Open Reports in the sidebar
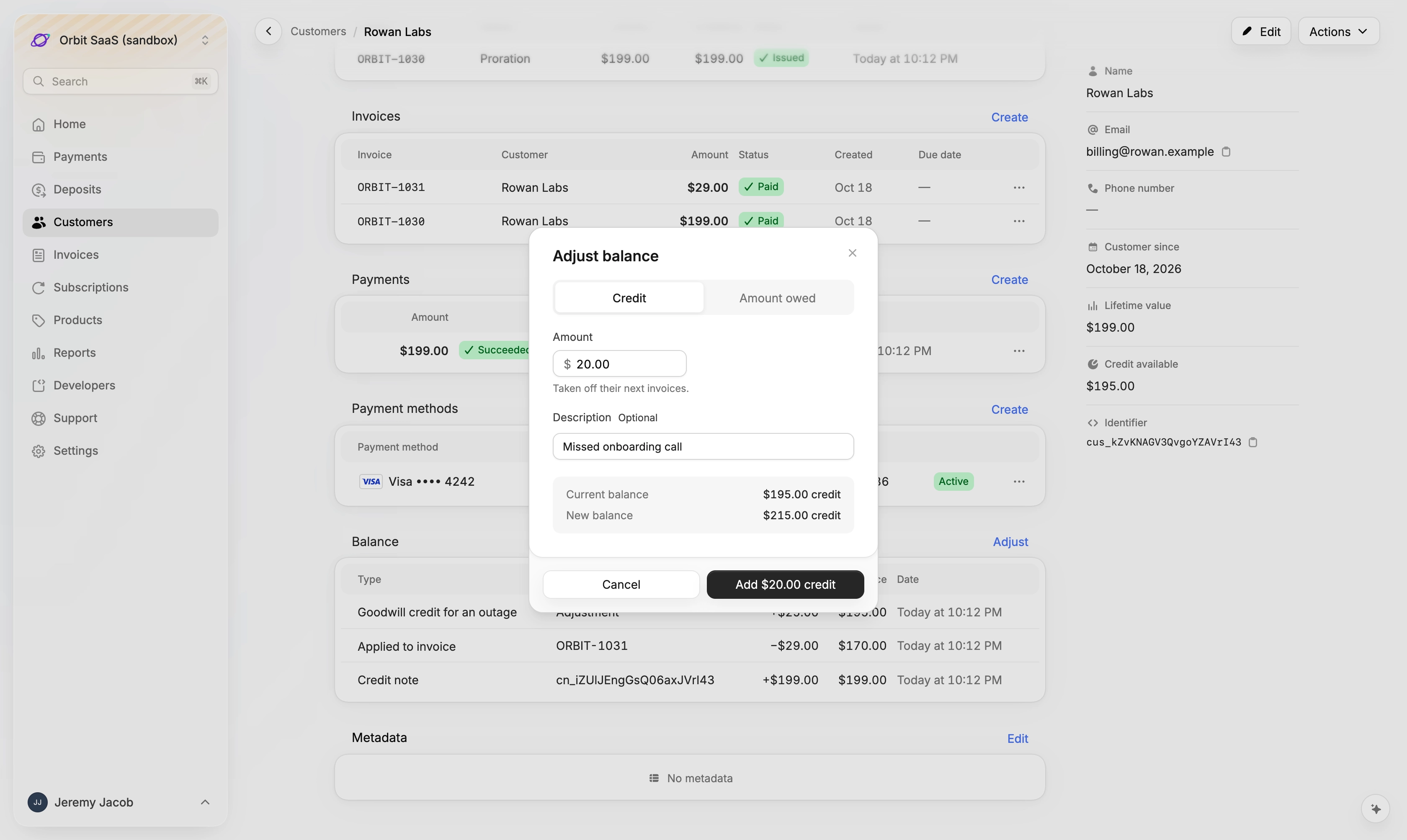 tap(121, 353)
